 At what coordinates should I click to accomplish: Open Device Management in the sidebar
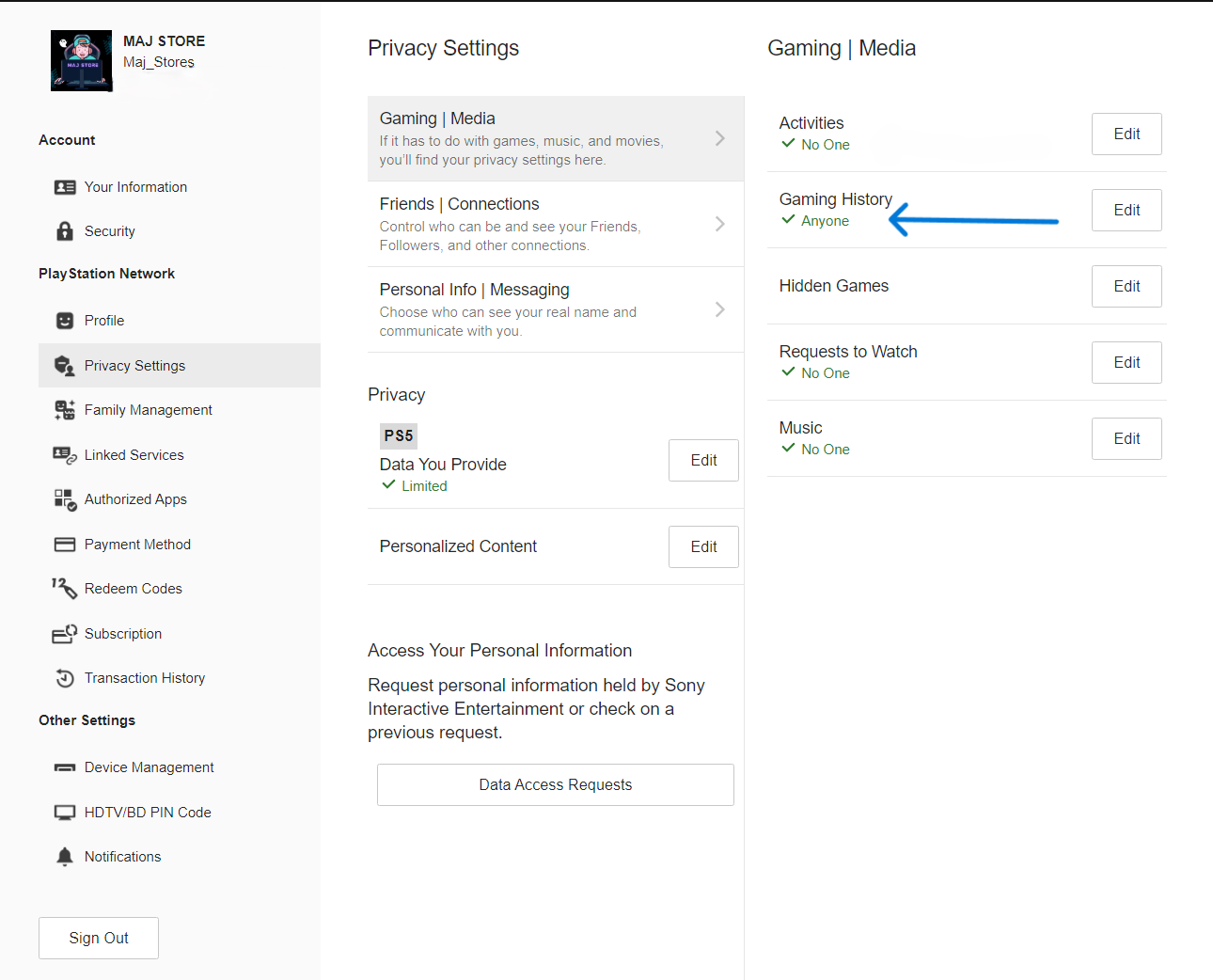coord(149,767)
